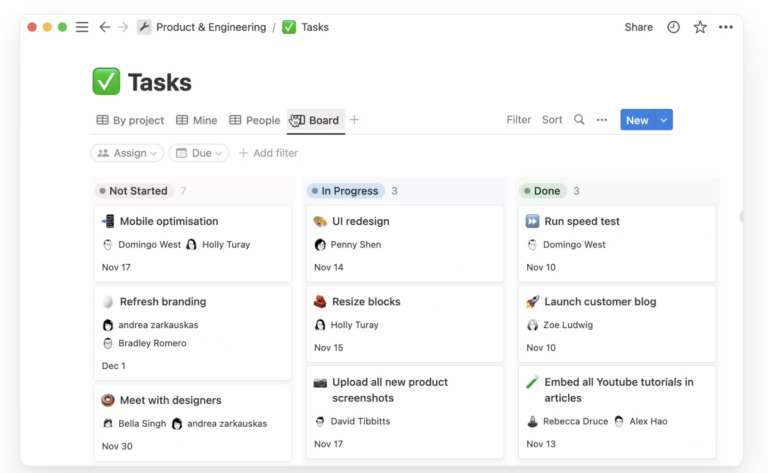This screenshot has height=473, width=768.
Task: Open the New button dropdown arrow
Action: click(x=664, y=120)
